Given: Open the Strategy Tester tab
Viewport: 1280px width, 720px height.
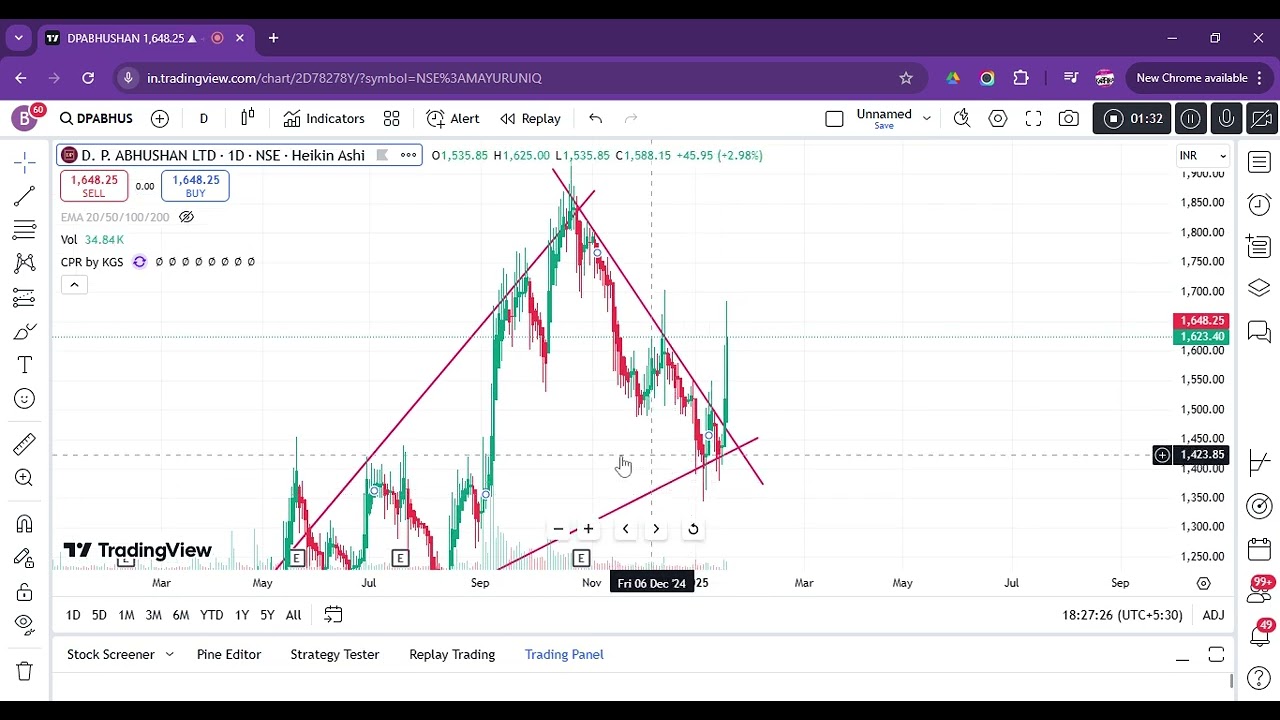Looking at the screenshot, I should 335,654.
